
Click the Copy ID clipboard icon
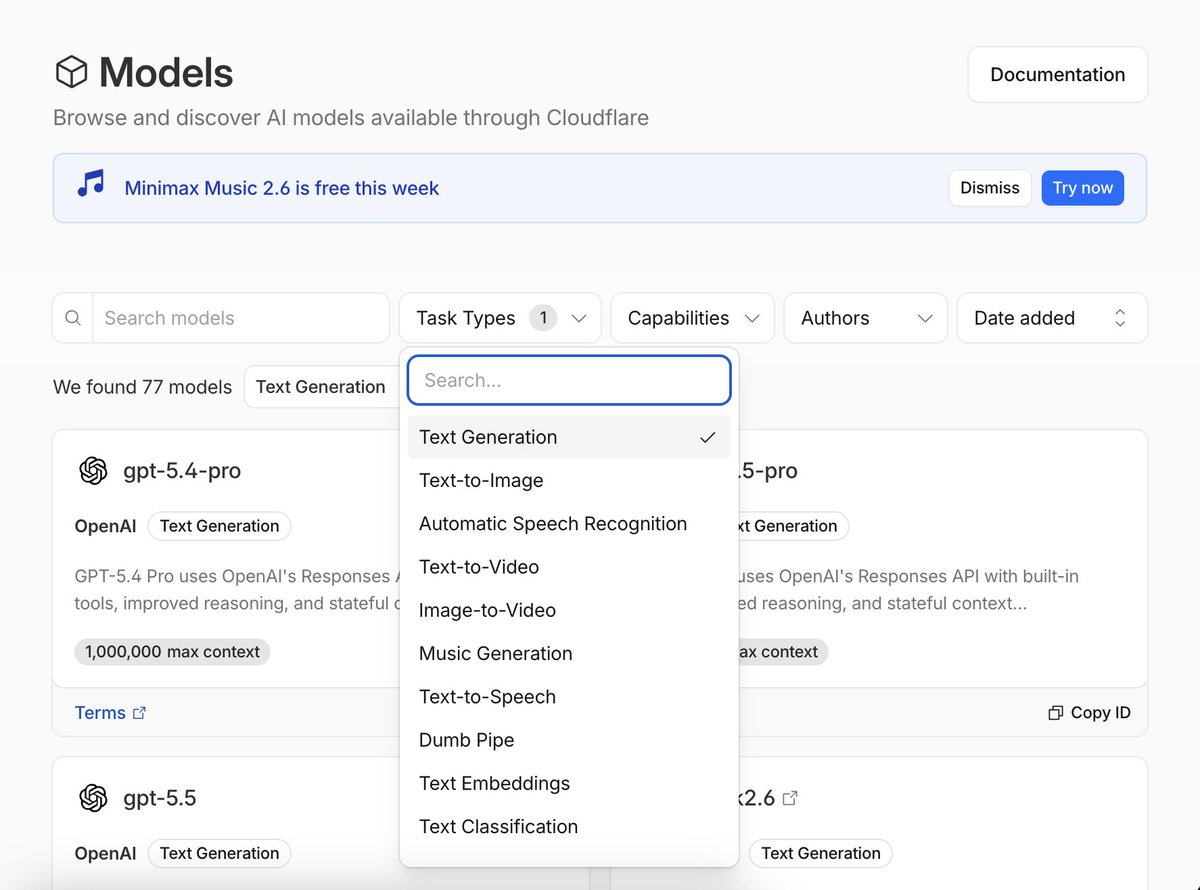coord(1055,713)
